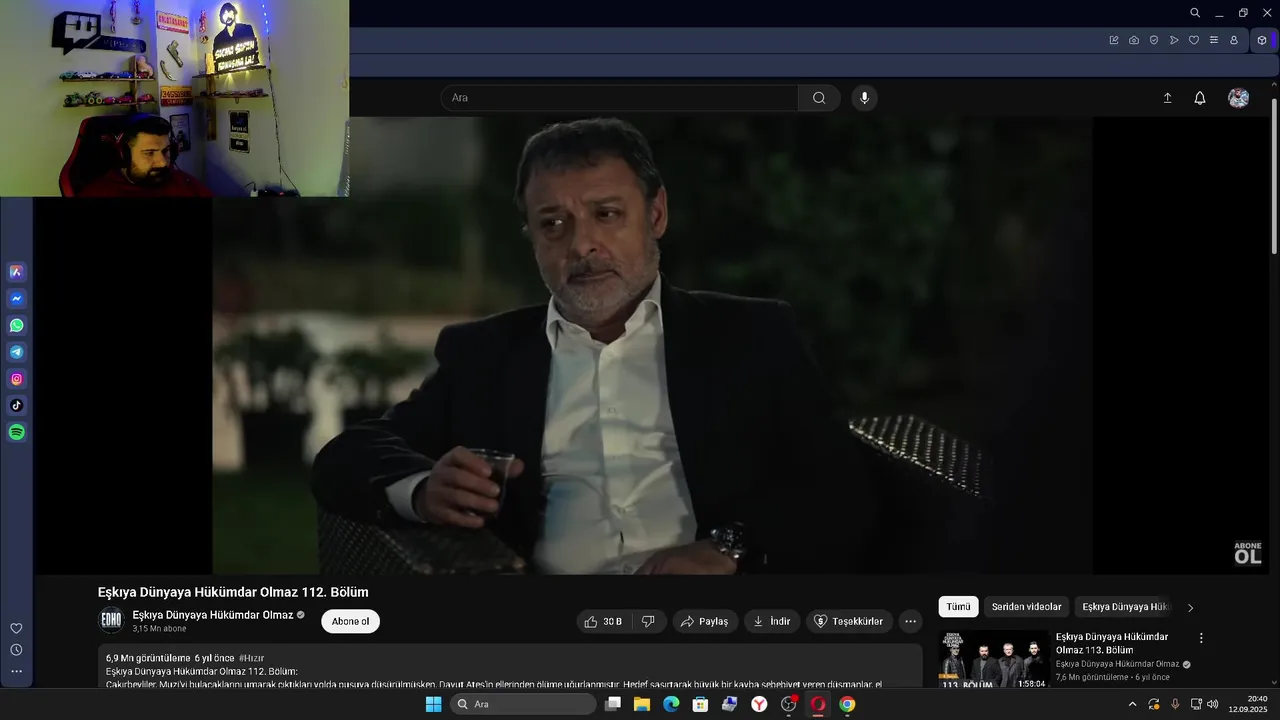Open the clock showing 20:40 12.09.2025
1280x720 pixels.
point(1248,704)
